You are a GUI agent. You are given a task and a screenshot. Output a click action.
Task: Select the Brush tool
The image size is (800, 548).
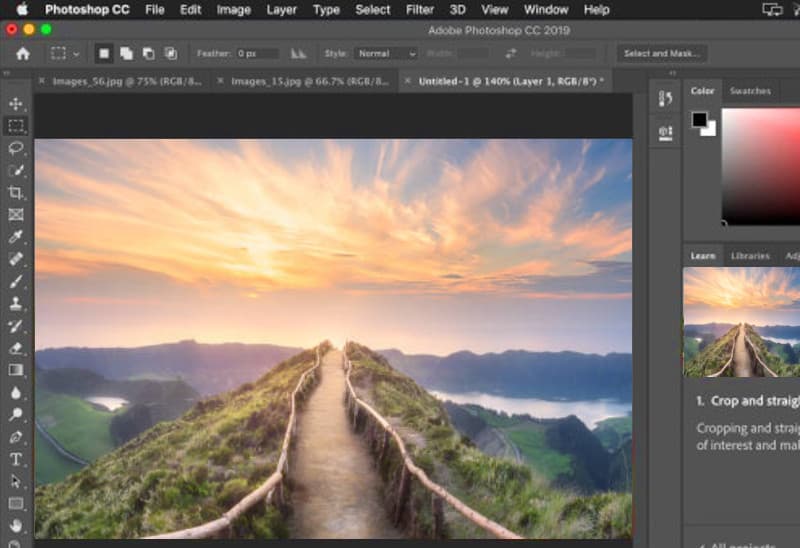click(16, 281)
